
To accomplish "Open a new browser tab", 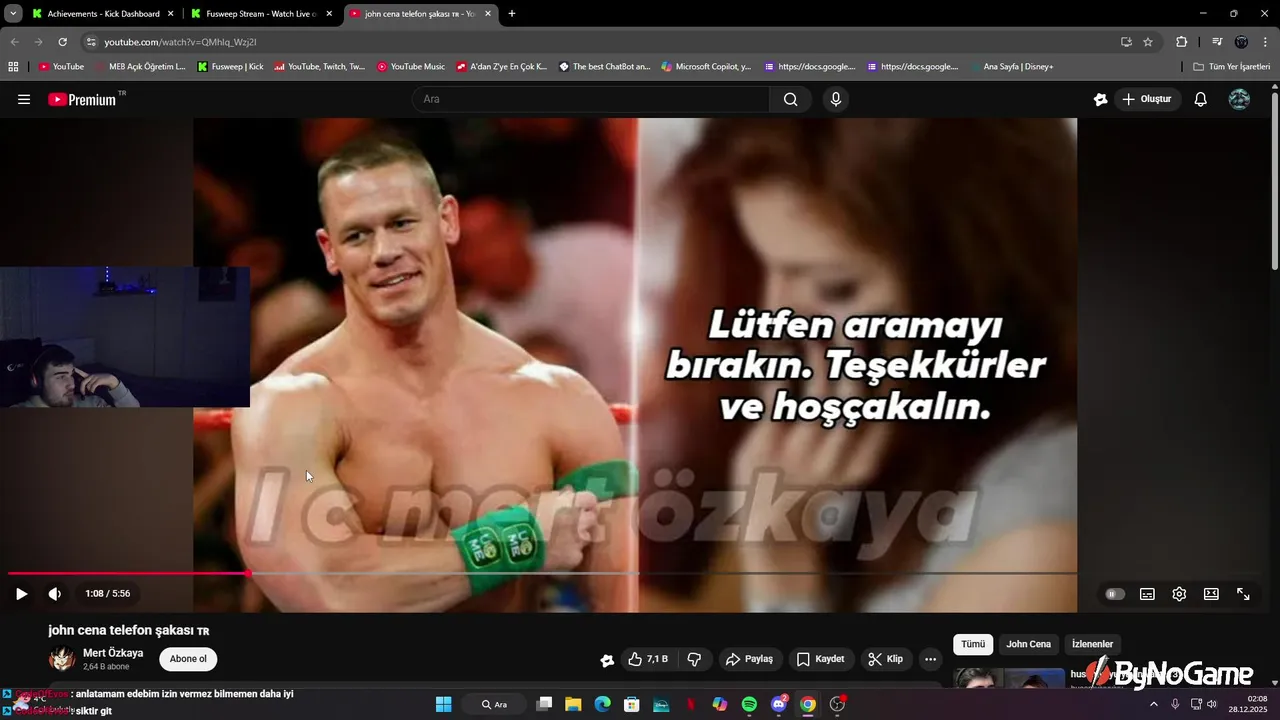I will 512,14.
